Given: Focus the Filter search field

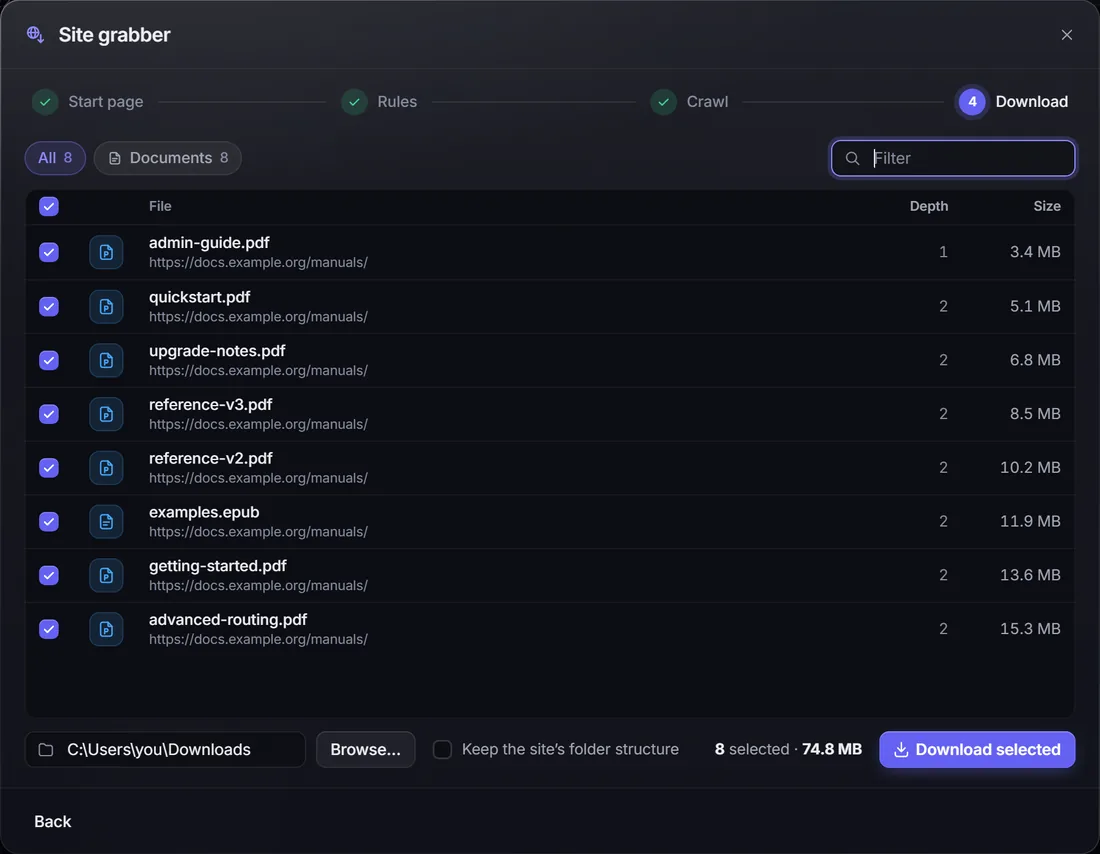Looking at the screenshot, I should point(953,159).
